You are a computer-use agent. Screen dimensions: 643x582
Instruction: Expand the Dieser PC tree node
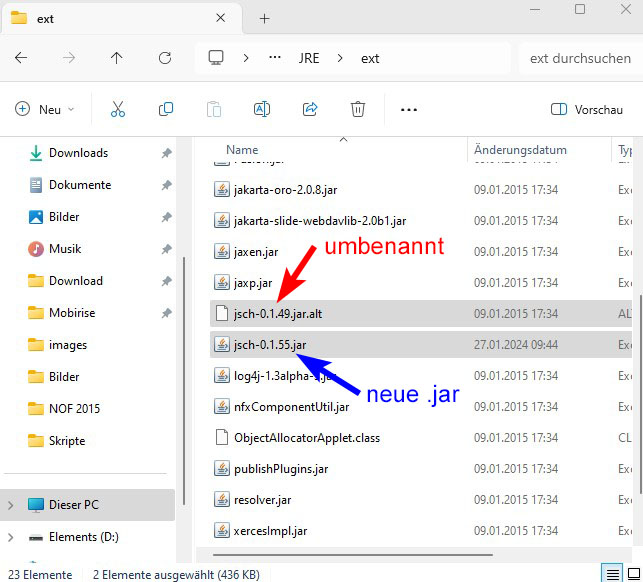click(x=11, y=505)
